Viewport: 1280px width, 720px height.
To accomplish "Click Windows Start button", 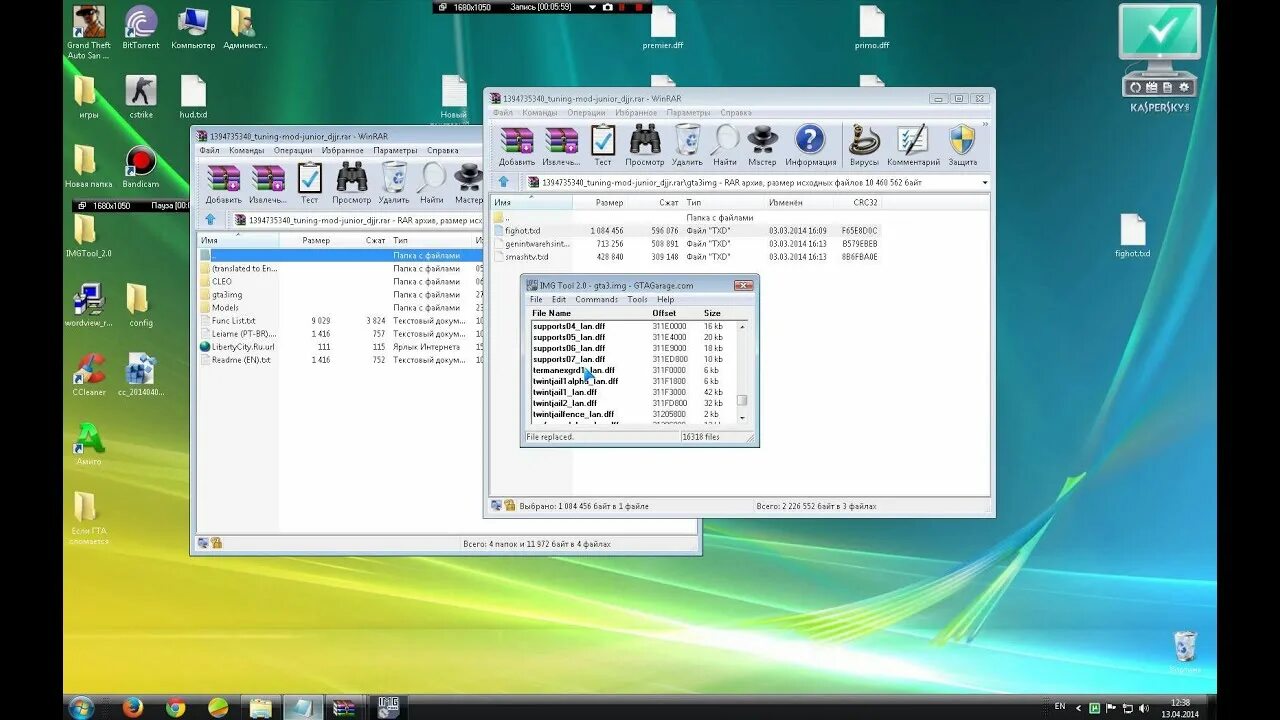I will (81, 707).
